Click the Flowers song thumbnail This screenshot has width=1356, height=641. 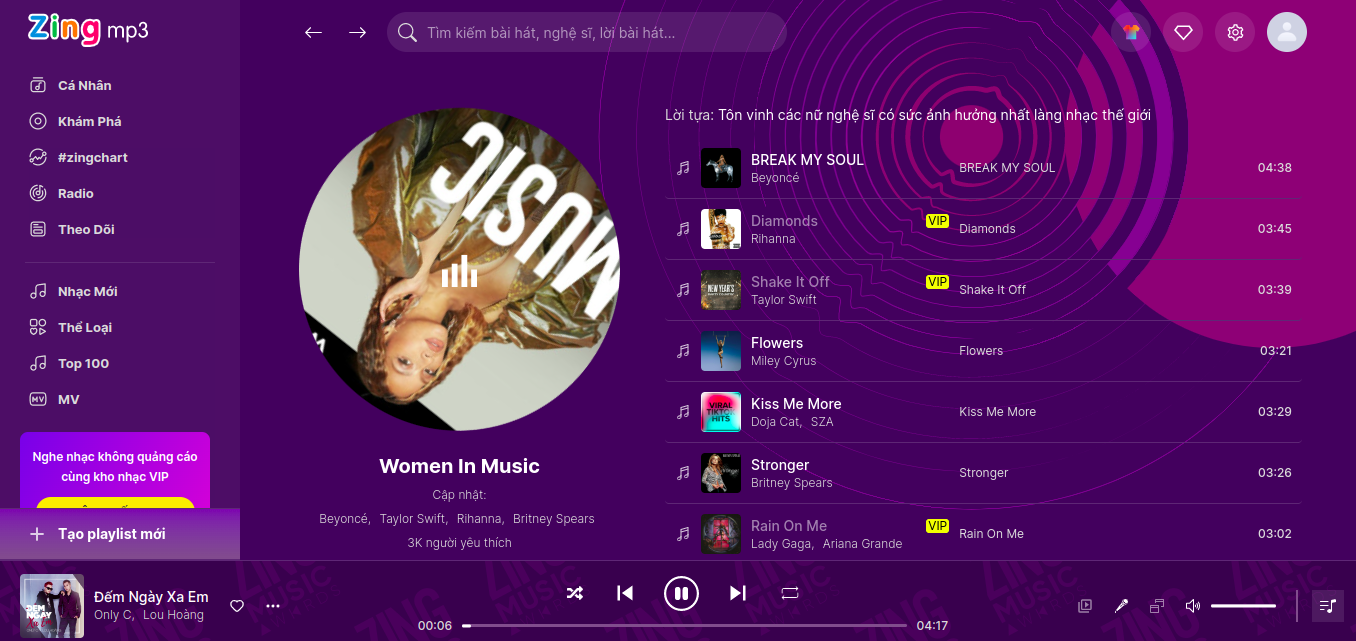(x=721, y=351)
